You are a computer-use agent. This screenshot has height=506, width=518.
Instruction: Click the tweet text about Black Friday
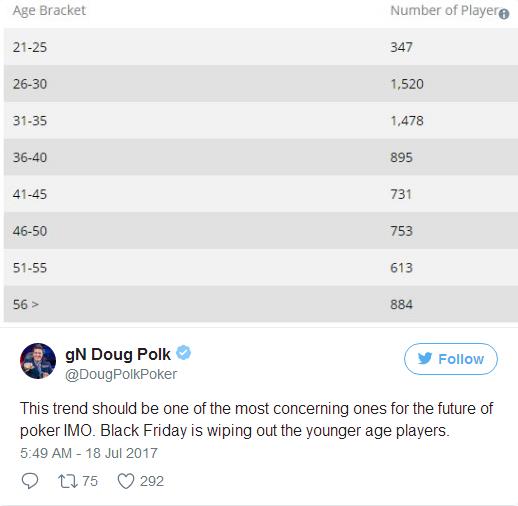click(x=257, y=419)
